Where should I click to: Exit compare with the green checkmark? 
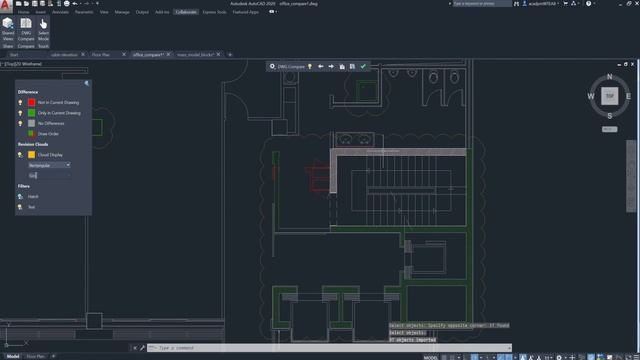tap(363, 66)
